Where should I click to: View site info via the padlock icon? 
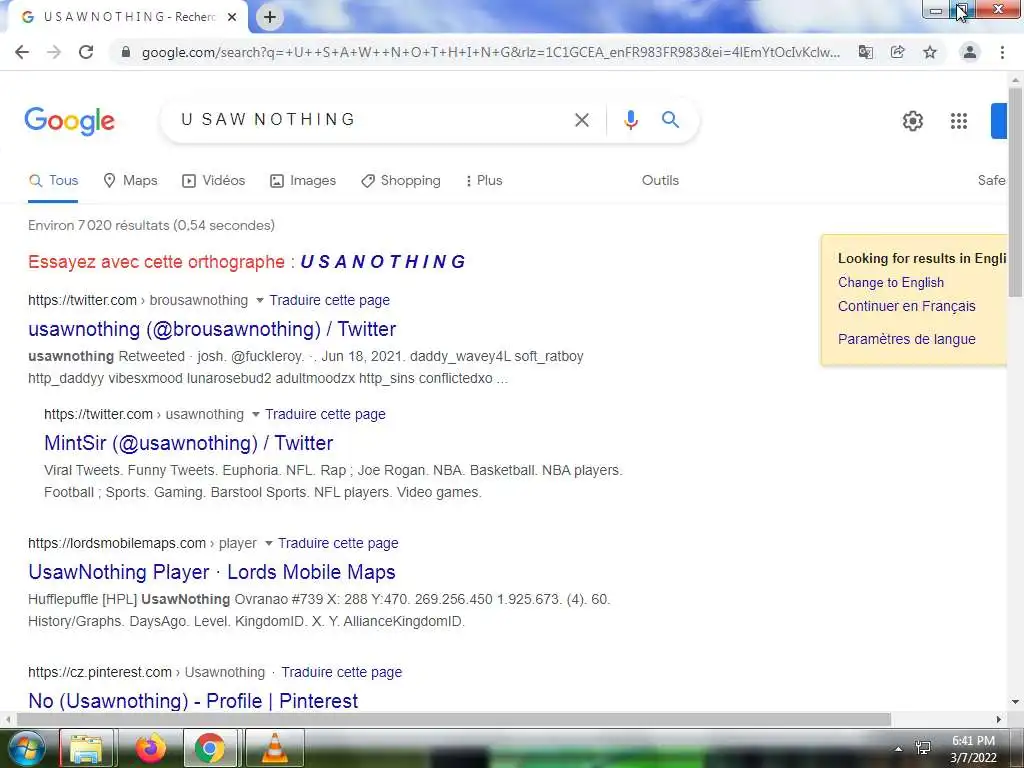click(126, 52)
